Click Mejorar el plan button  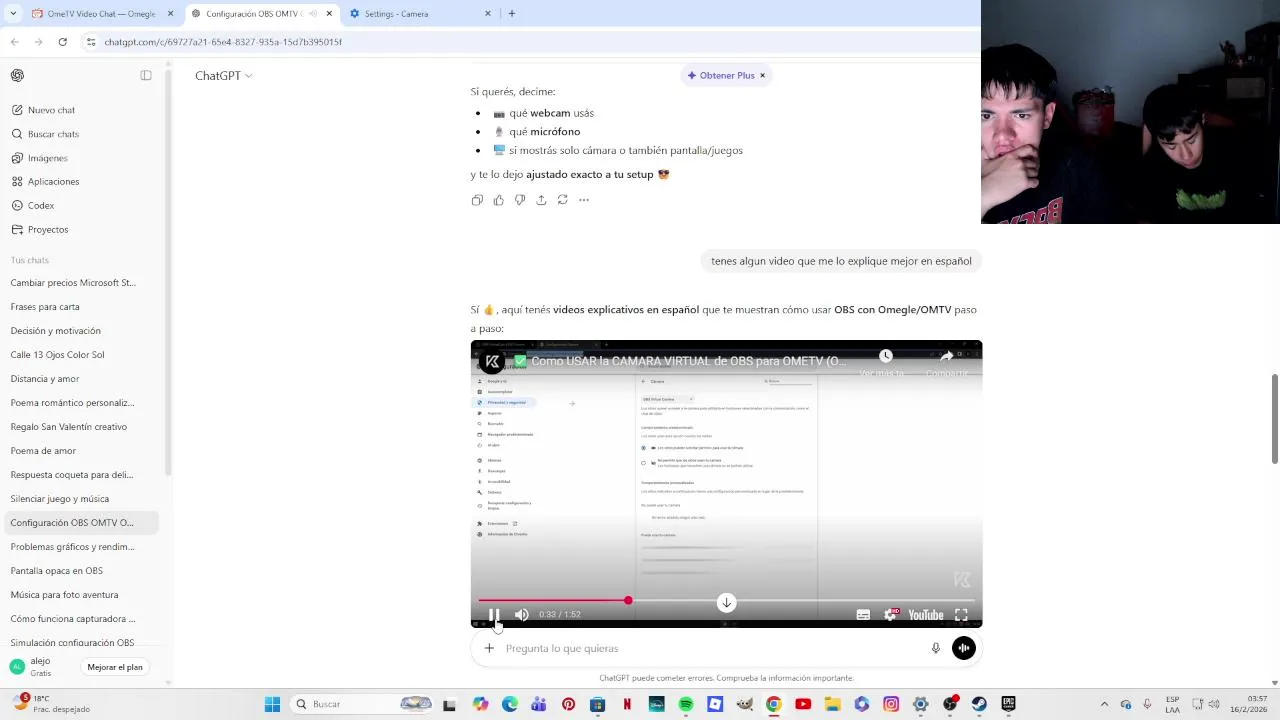click(115, 667)
